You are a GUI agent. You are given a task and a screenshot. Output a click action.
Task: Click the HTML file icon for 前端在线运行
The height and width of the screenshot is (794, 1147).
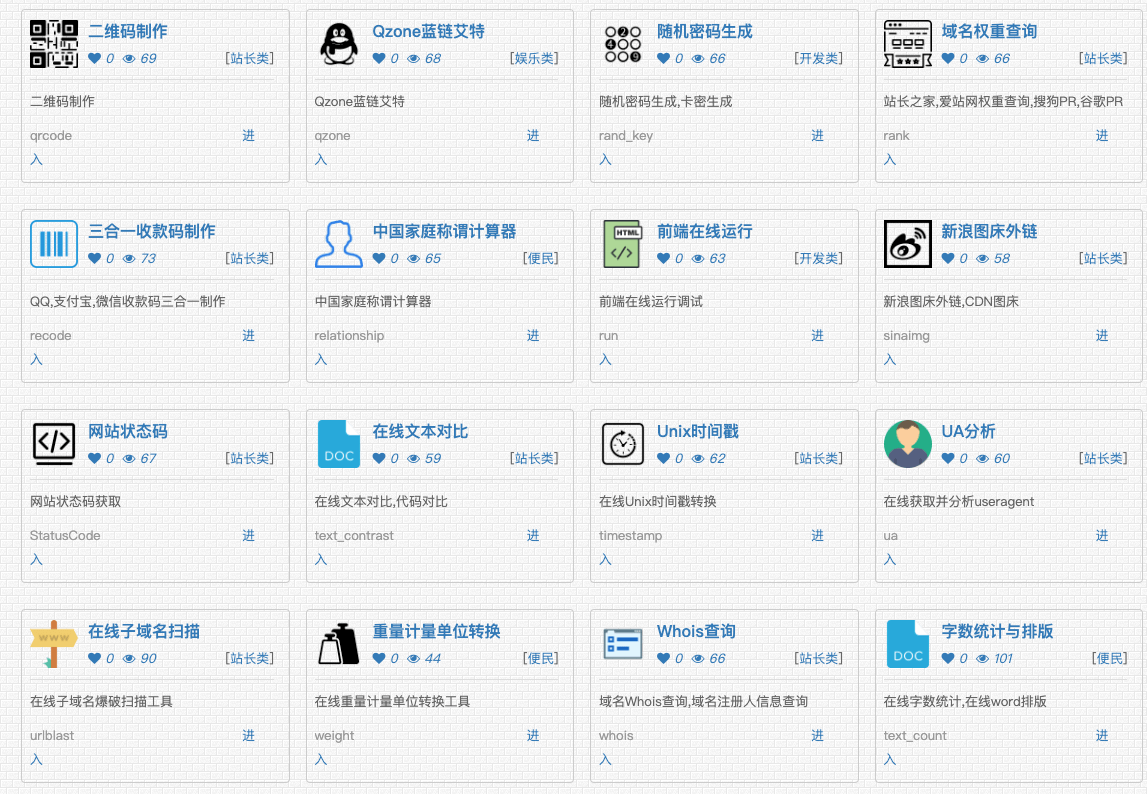click(x=623, y=244)
